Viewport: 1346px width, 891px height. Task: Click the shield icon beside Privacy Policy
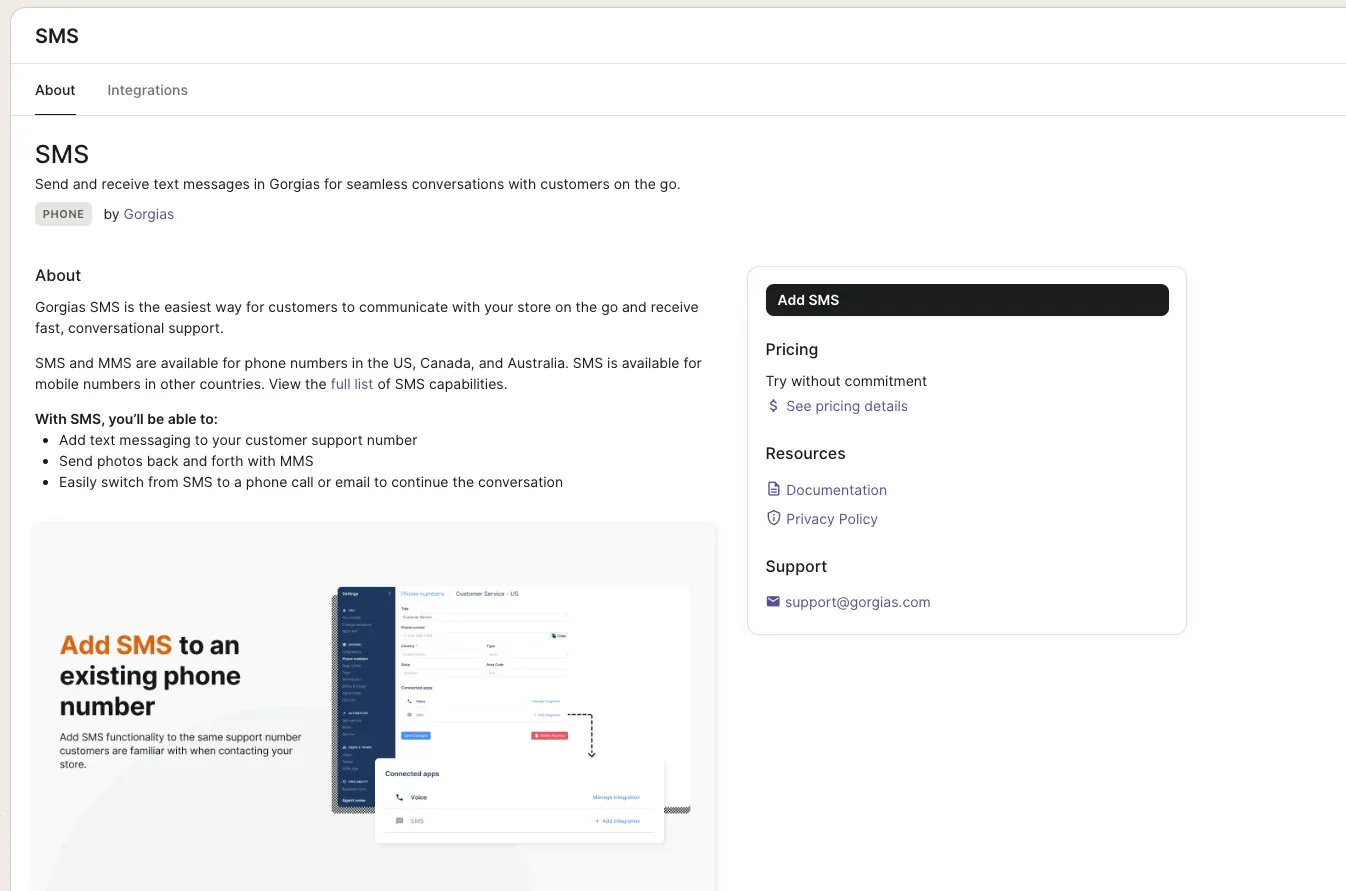773,518
